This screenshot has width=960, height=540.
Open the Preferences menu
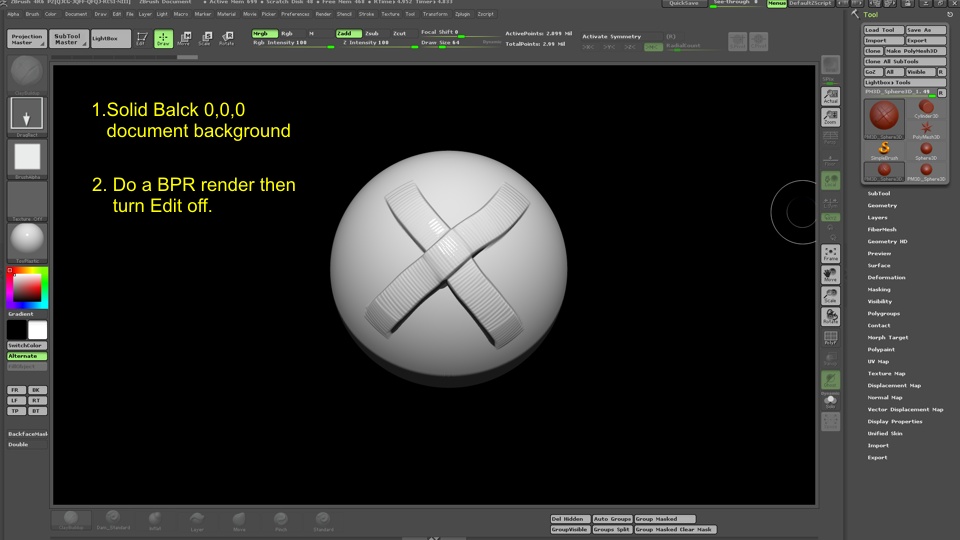(x=295, y=14)
